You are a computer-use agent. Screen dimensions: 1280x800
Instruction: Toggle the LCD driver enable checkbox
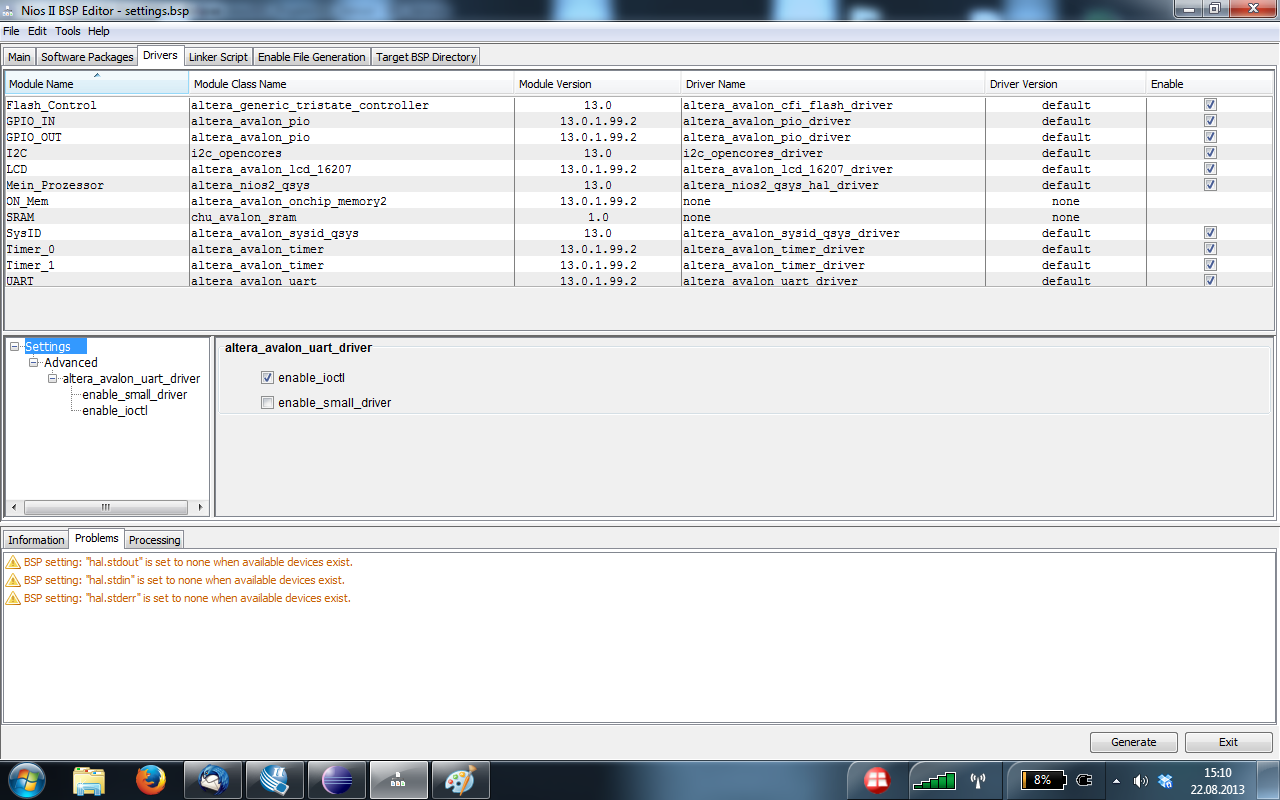1210,169
